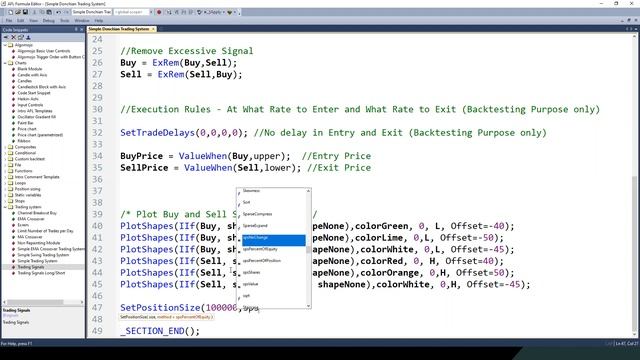Click the Undo toolbar icon
Image resolution: width=640 pixels, height=360 pixels.
pyautogui.click(x=58, y=12)
